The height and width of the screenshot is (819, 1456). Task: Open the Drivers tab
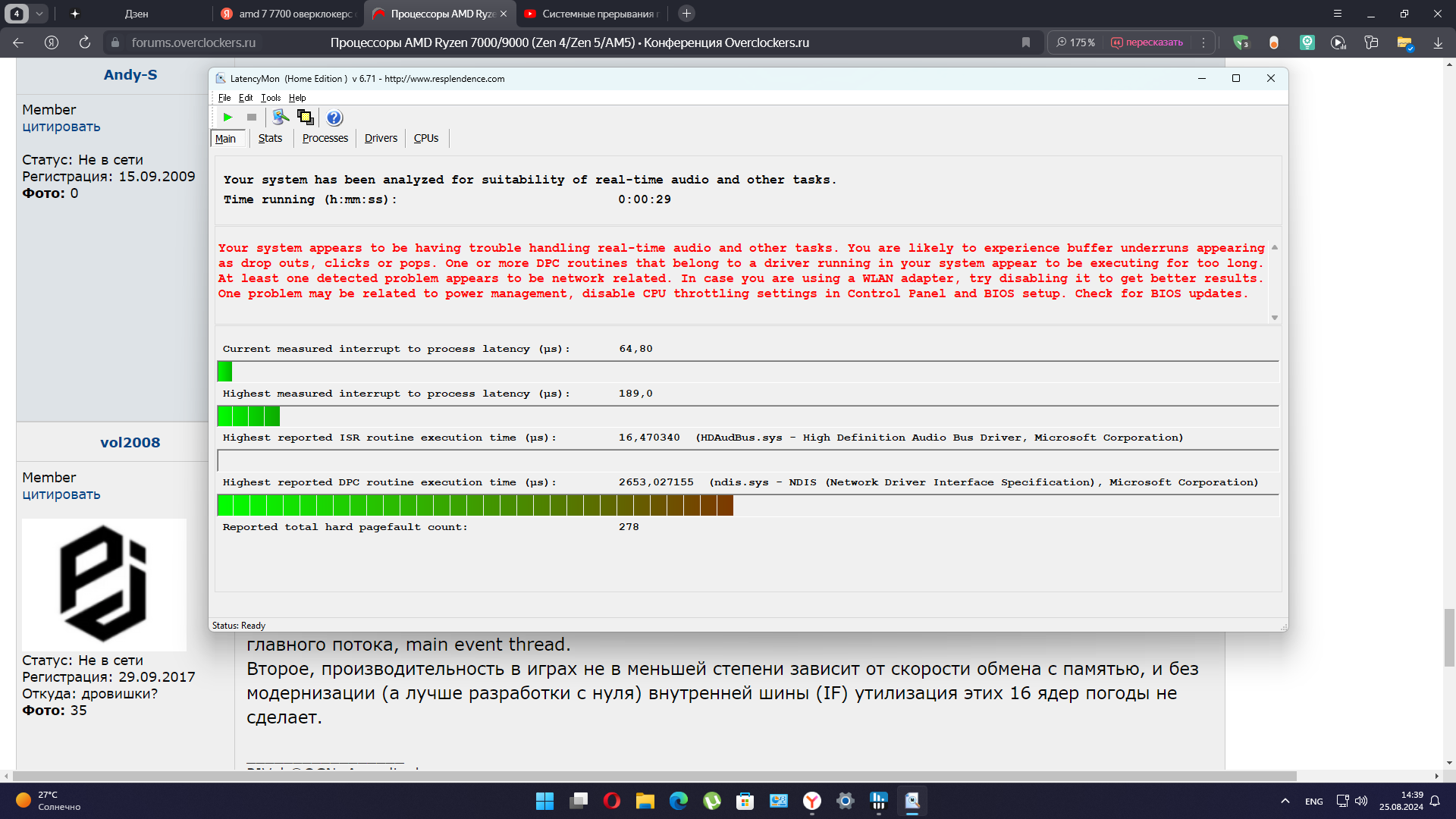pos(381,138)
